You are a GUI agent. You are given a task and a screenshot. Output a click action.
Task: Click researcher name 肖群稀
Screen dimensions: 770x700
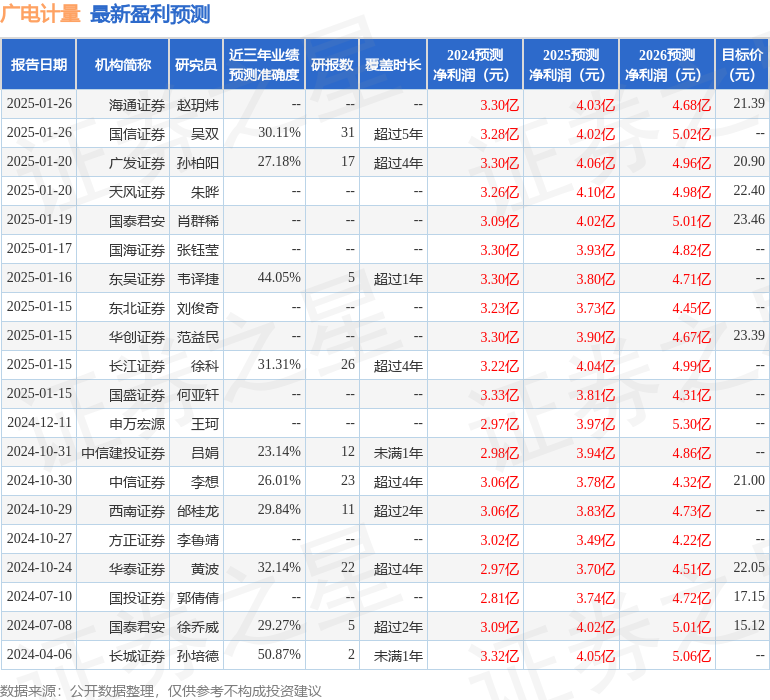pos(197,221)
